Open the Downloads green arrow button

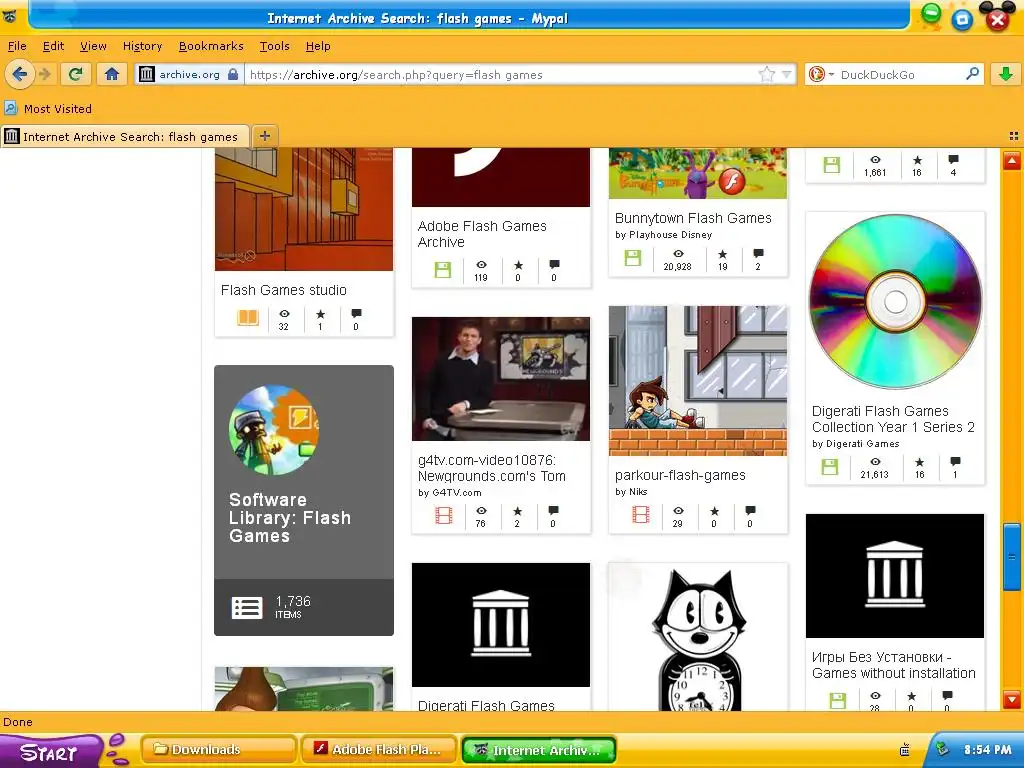point(1006,74)
